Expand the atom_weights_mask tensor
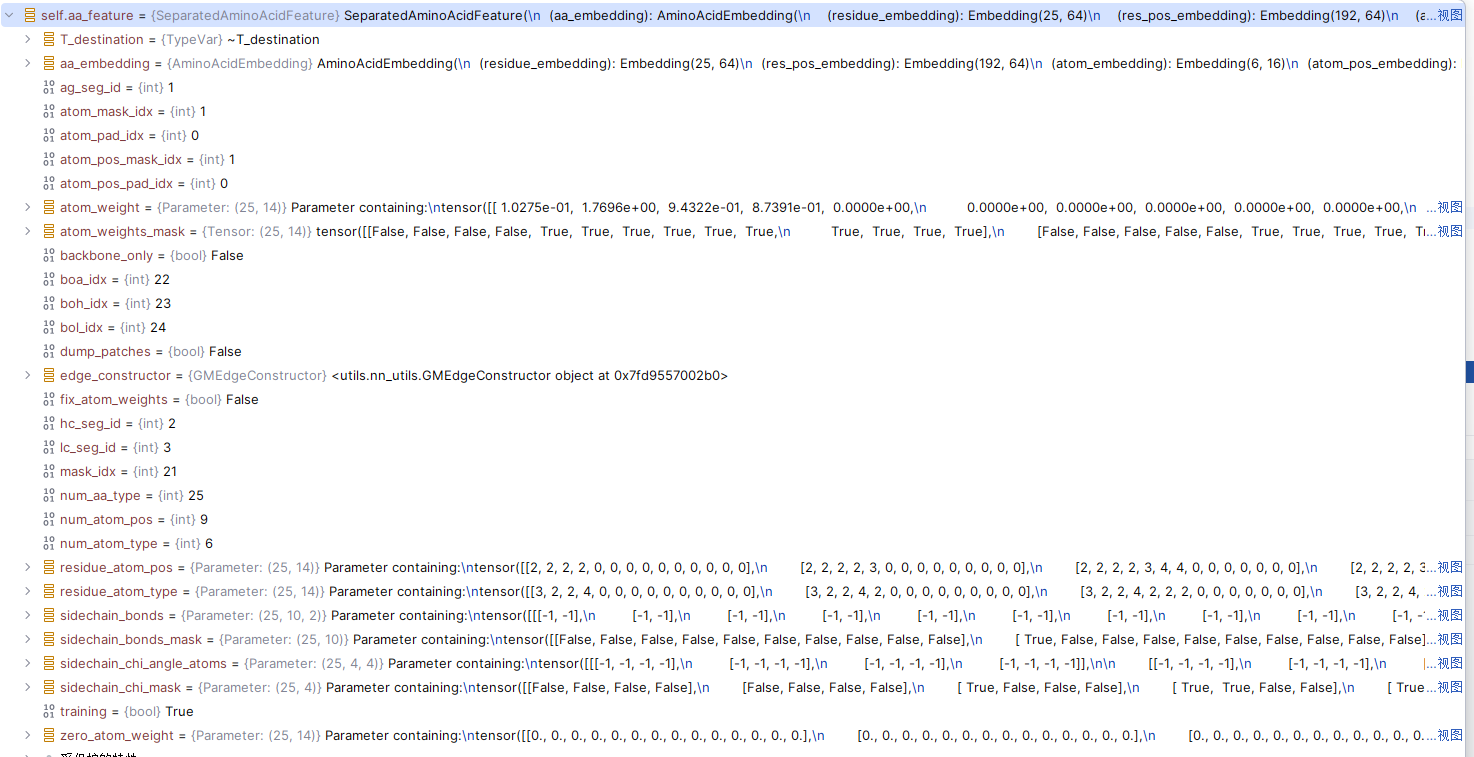Viewport: 1474px width, 757px height. [x=29, y=231]
